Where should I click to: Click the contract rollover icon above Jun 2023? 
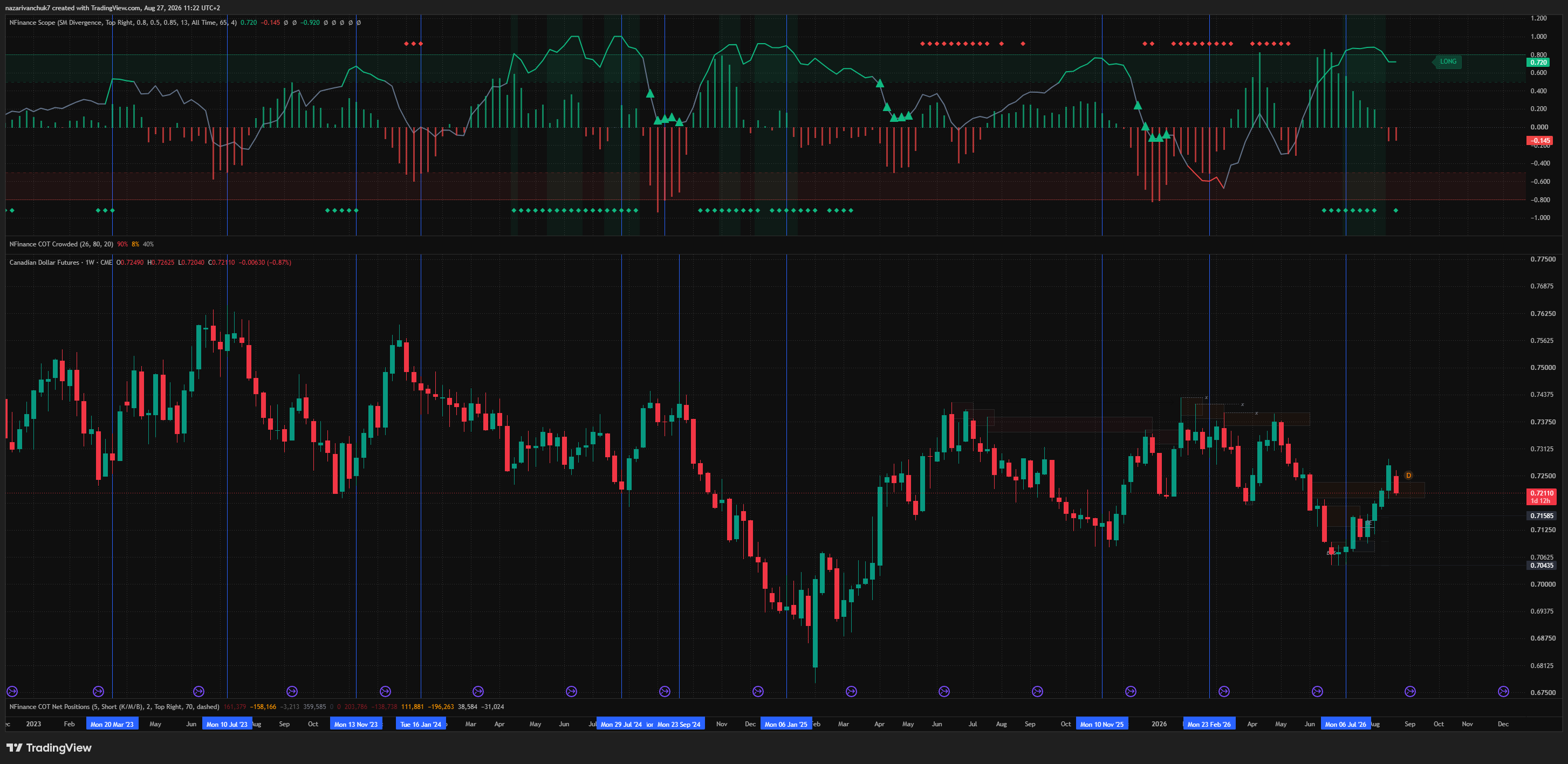(x=198, y=691)
